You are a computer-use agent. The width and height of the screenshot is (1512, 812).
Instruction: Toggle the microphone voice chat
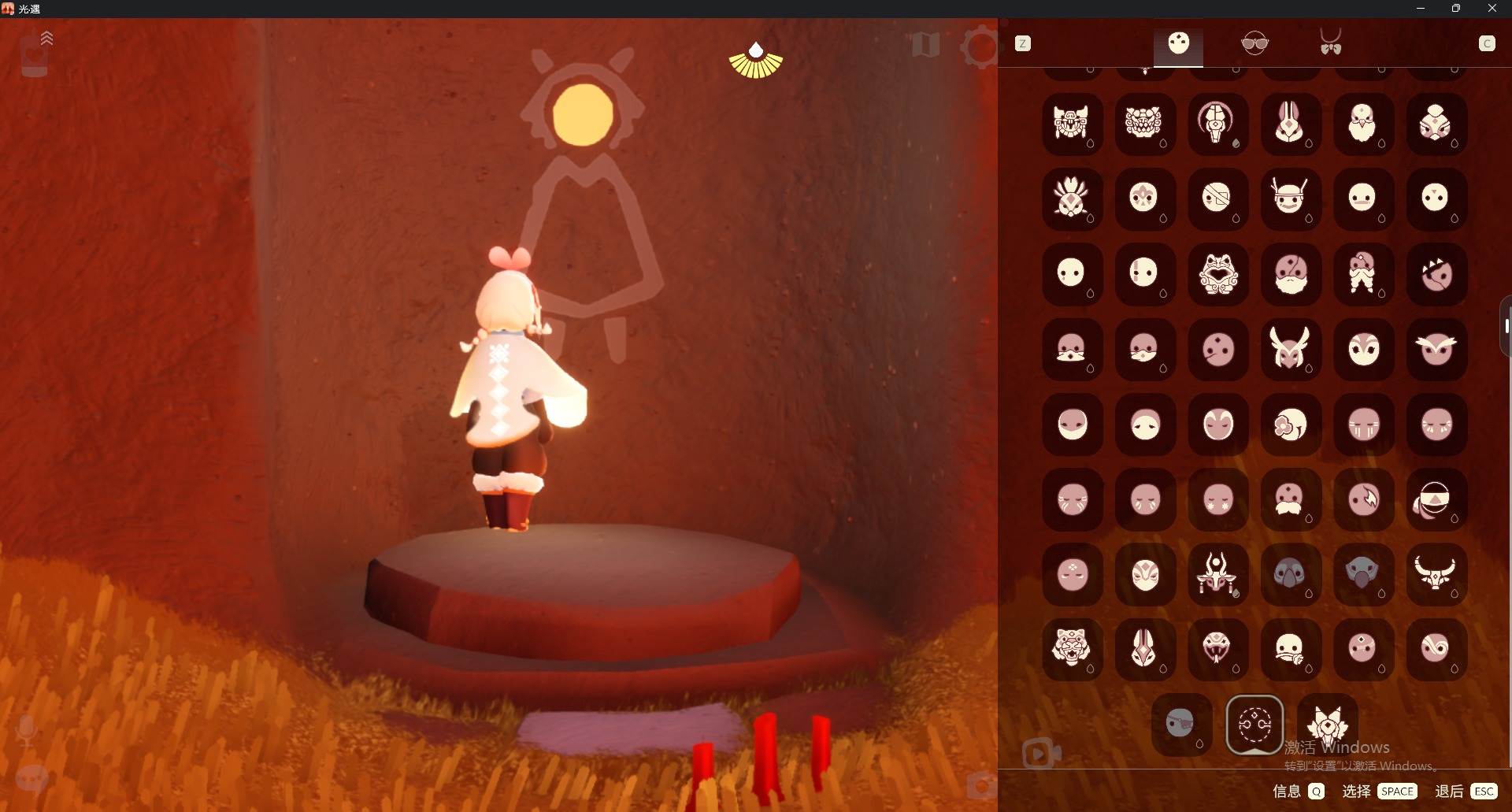tap(26, 730)
